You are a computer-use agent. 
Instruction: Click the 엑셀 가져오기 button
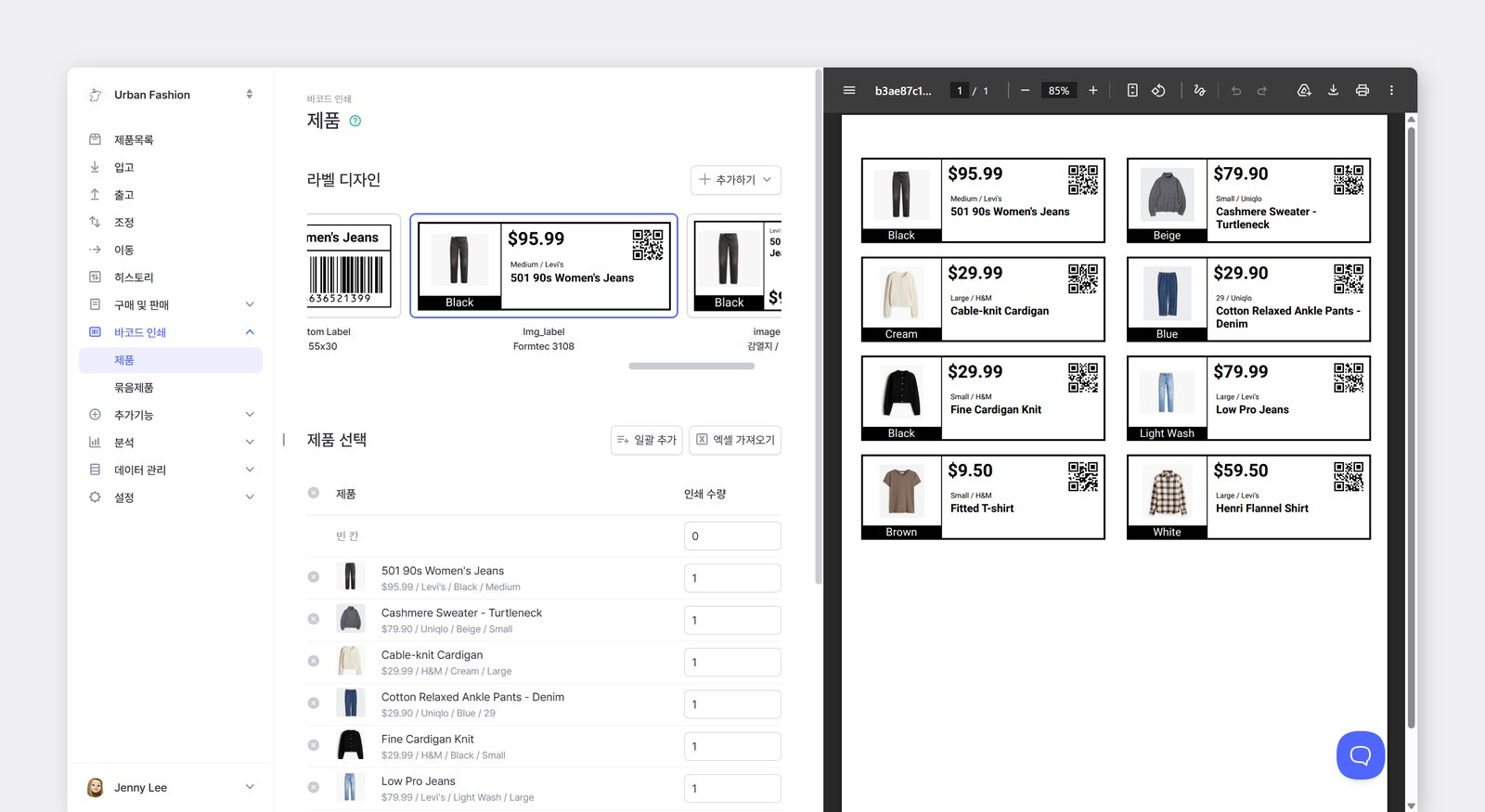[735, 440]
